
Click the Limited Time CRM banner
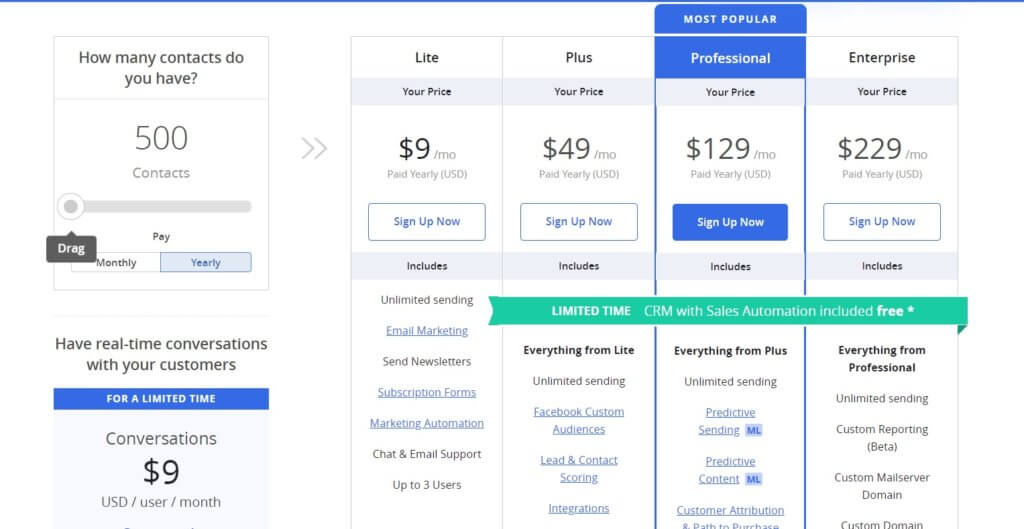[x=728, y=311]
